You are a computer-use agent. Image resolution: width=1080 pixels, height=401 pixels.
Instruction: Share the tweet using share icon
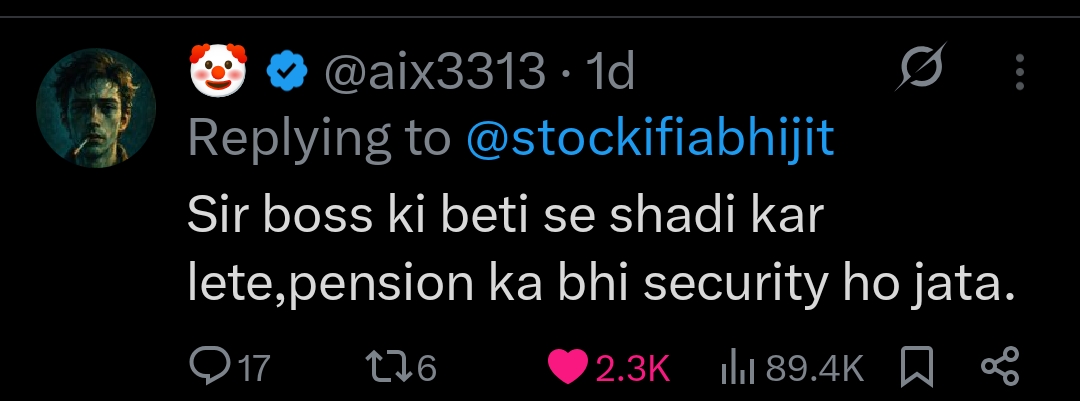tap(999, 366)
